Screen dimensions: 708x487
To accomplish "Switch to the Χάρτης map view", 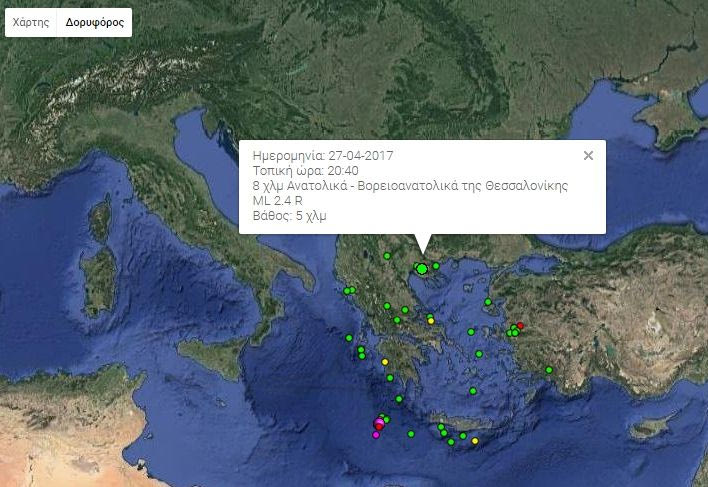I will tap(30, 22).
